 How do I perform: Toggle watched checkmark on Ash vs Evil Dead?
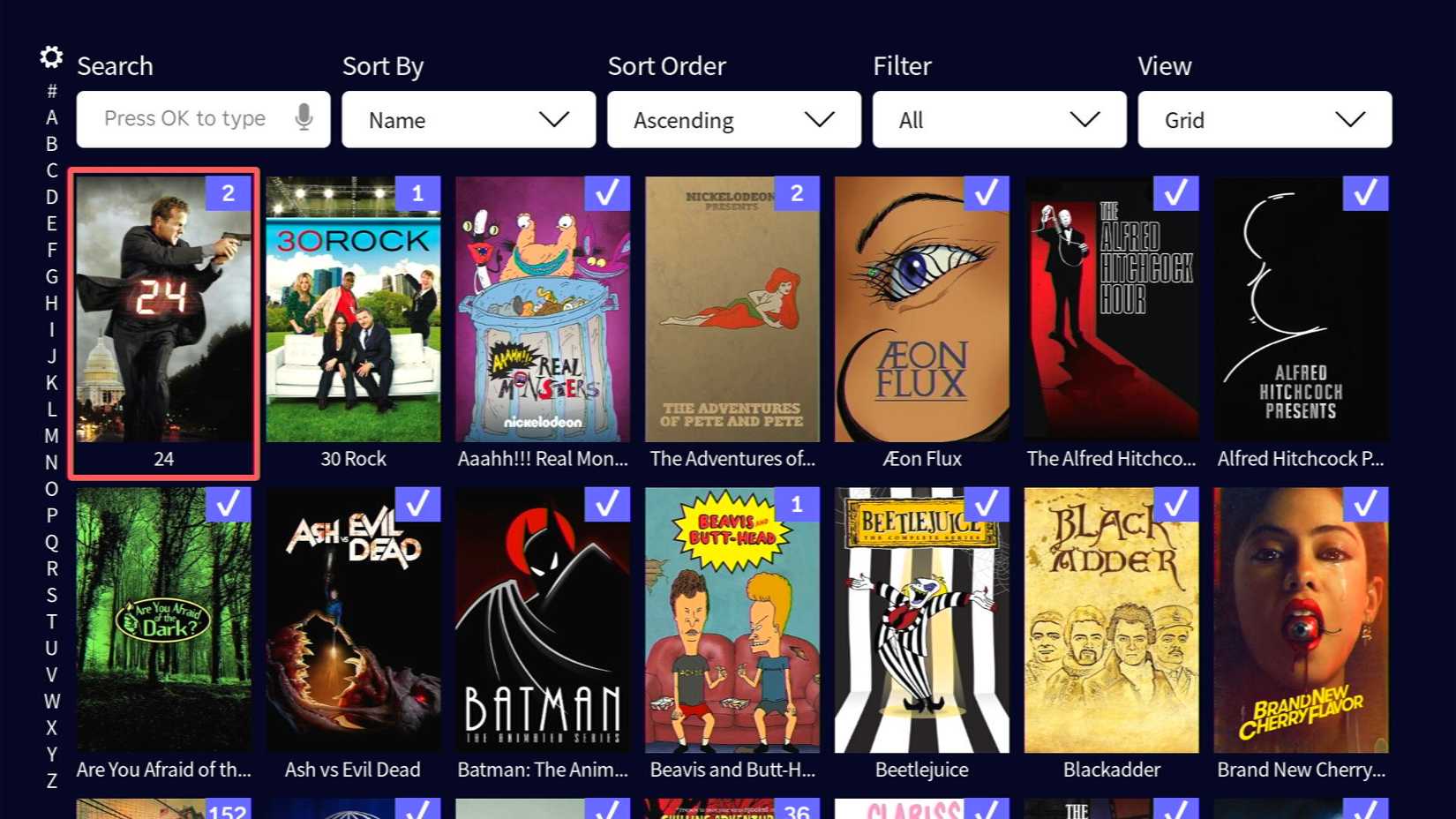point(417,504)
